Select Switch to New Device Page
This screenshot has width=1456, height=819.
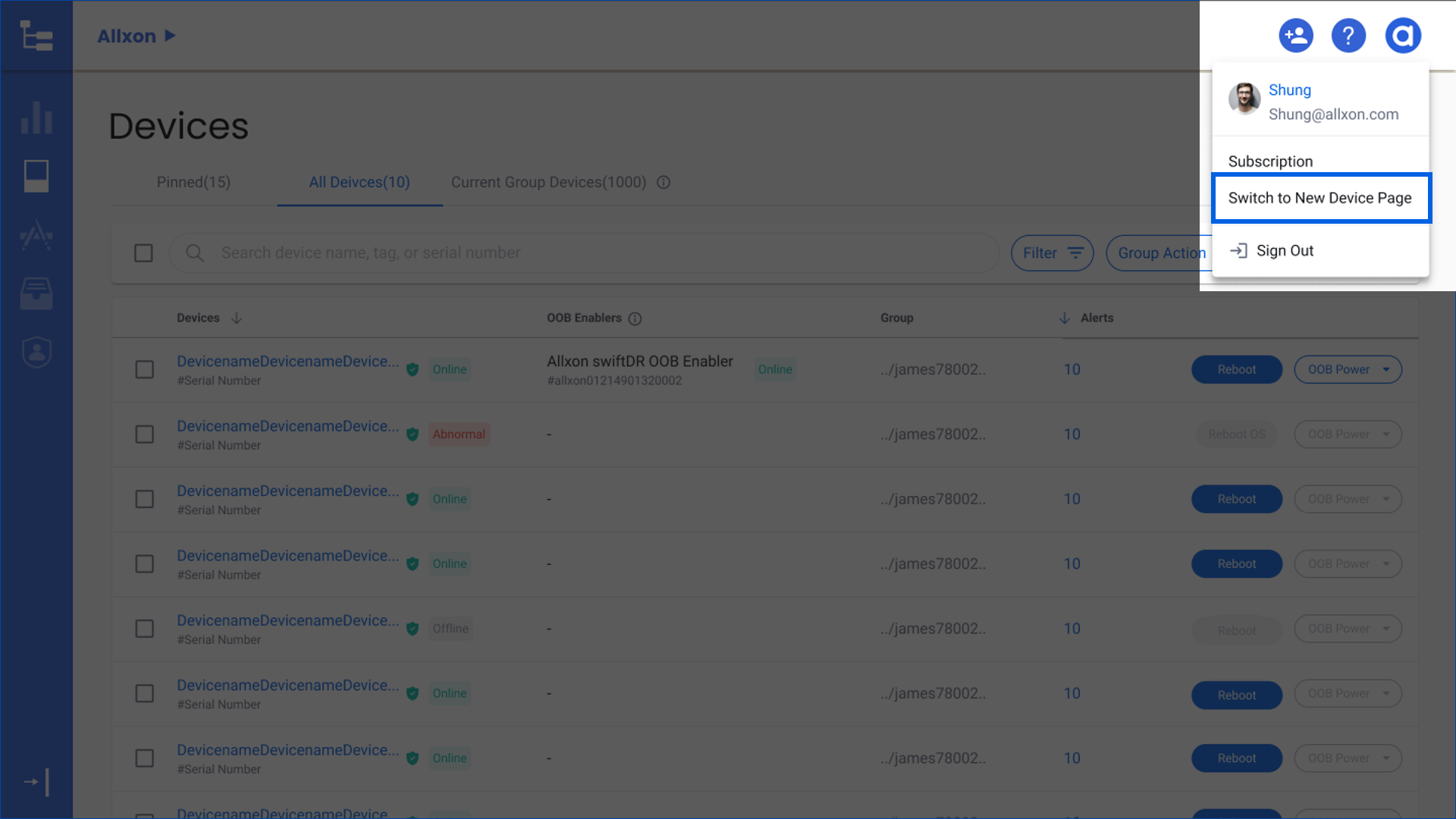click(x=1320, y=199)
